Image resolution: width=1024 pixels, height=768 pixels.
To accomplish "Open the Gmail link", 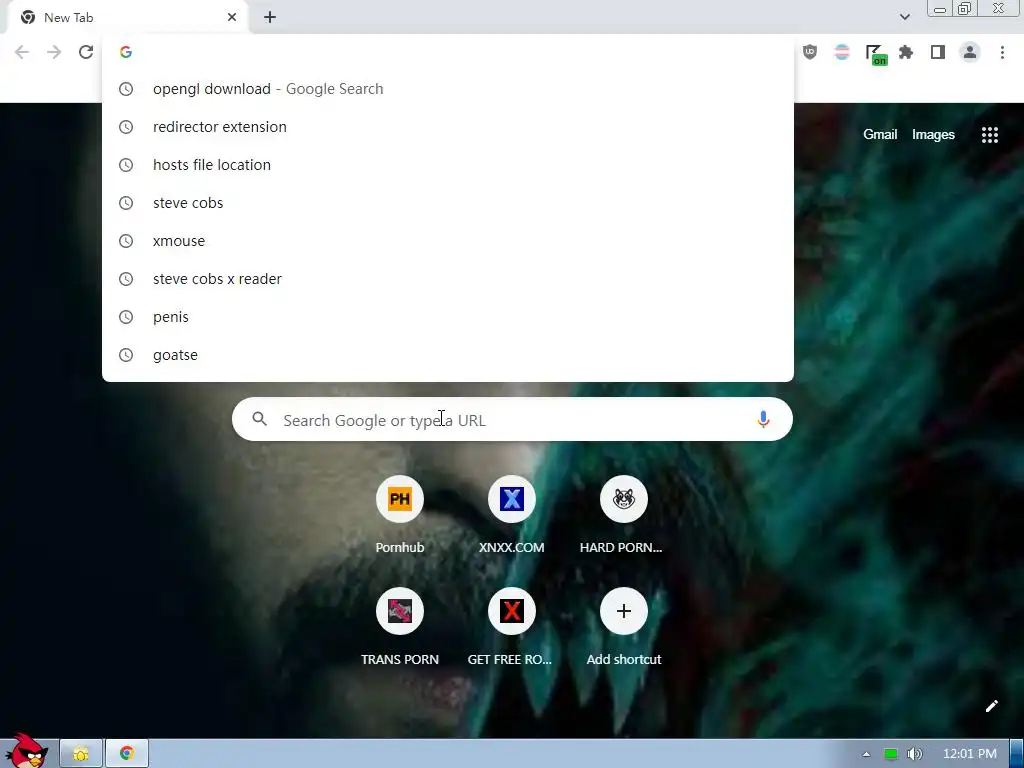I will coord(880,135).
